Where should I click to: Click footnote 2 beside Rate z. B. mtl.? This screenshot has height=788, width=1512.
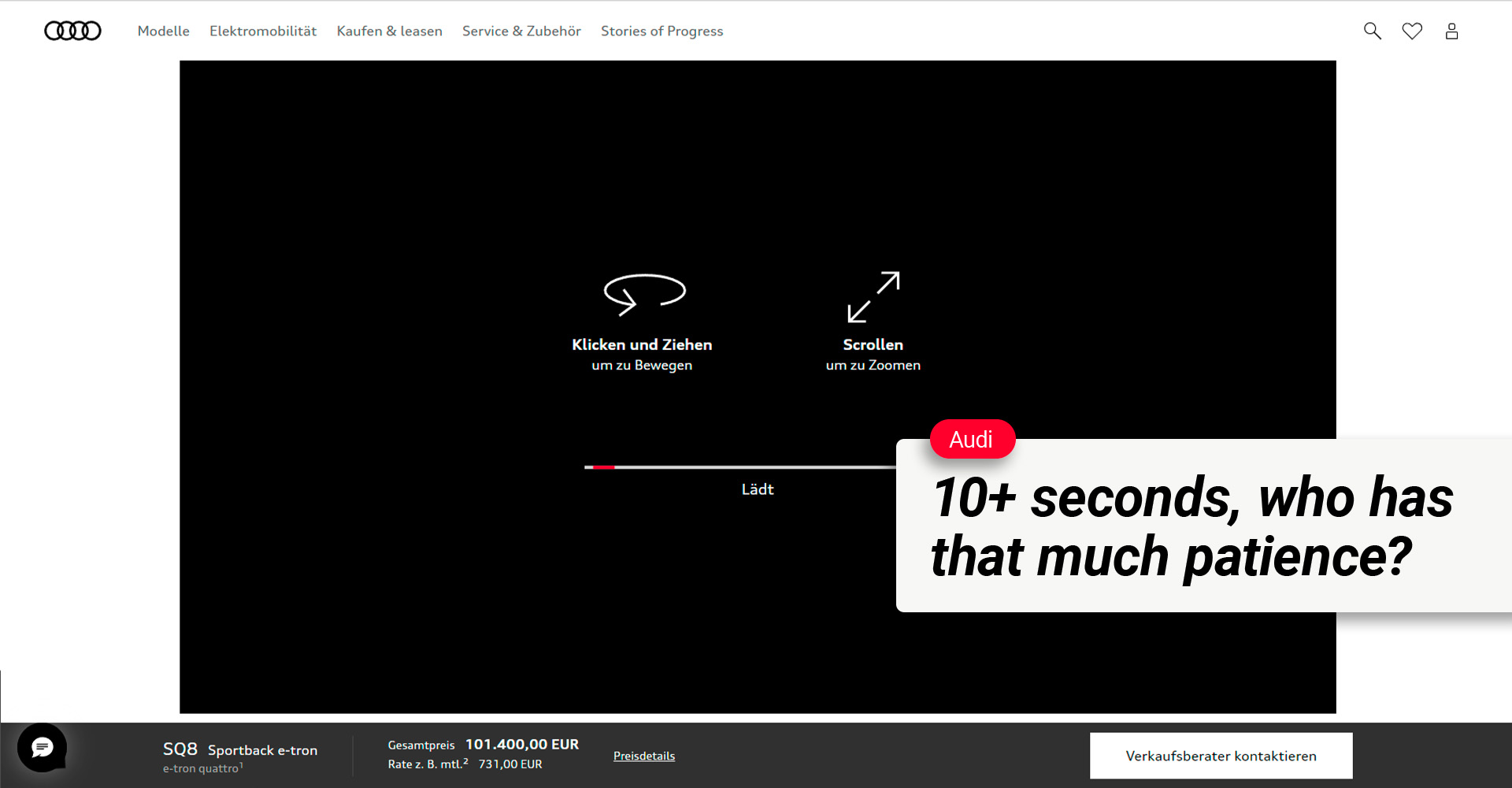pyautogui.click(x=465, y=761)
